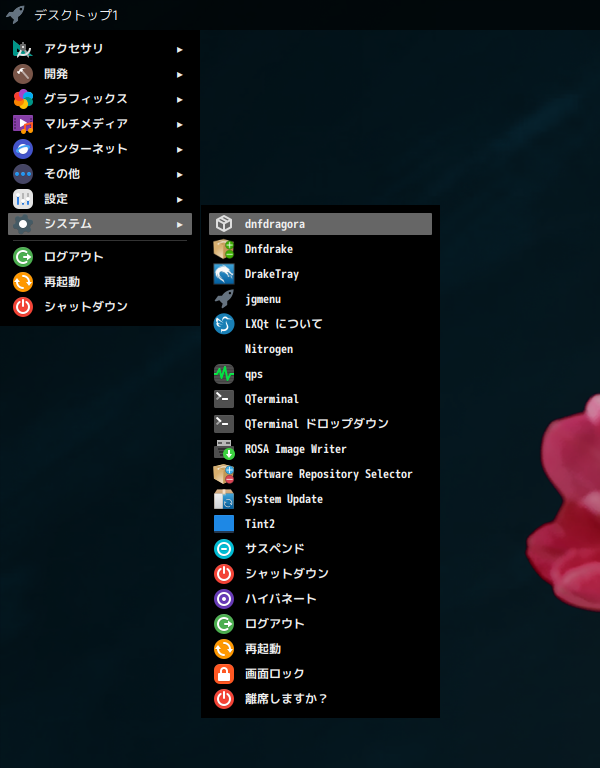Click the QTerminal terminal icon
The width and height of the screenshot is (600, 768).
click(224, 399)
